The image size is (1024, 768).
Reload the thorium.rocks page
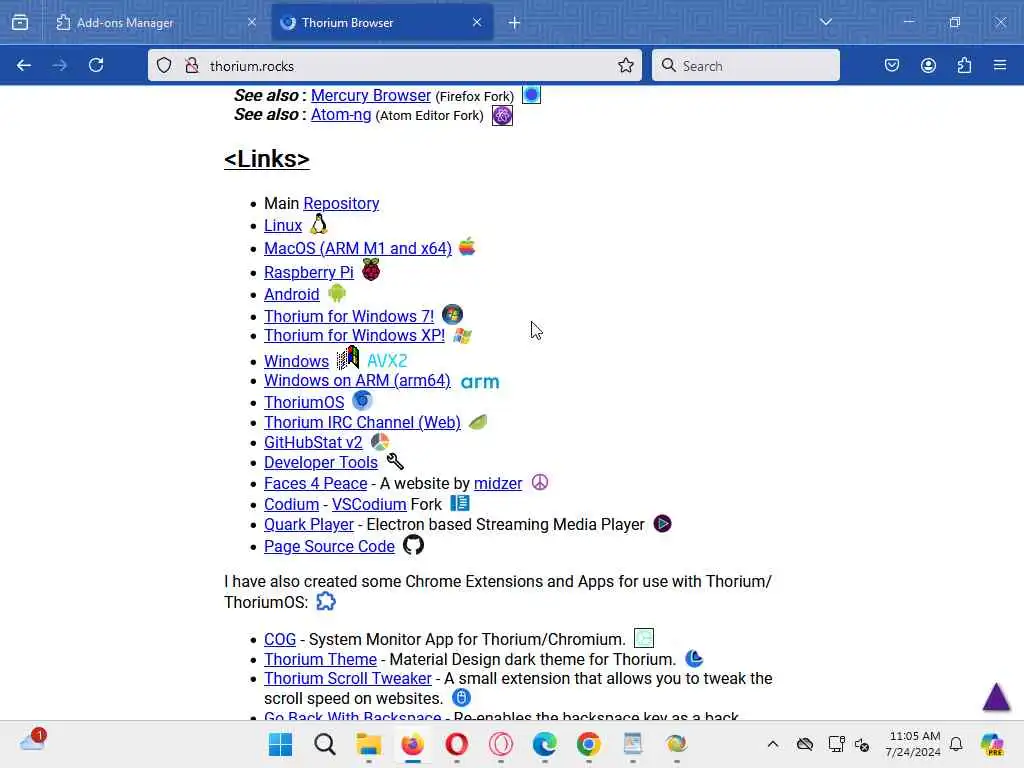96,65
